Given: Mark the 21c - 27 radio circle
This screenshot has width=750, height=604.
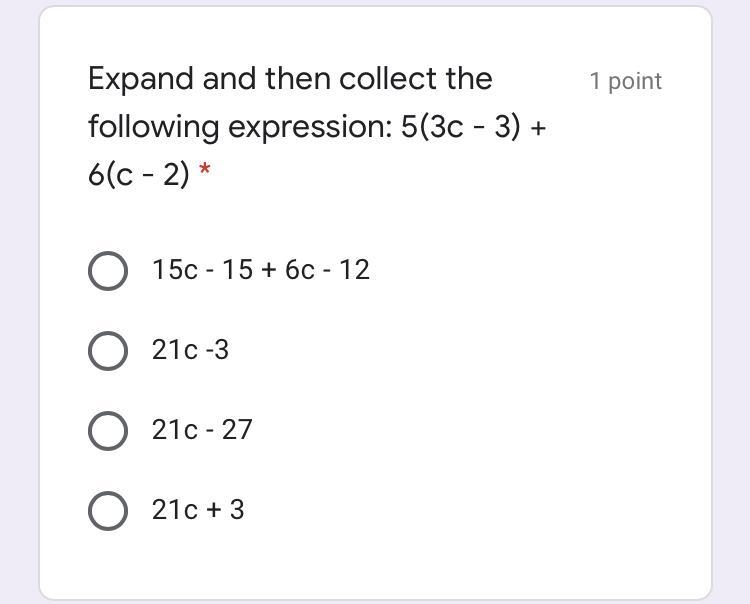Looking at the screenshot, I should (108, 430).
